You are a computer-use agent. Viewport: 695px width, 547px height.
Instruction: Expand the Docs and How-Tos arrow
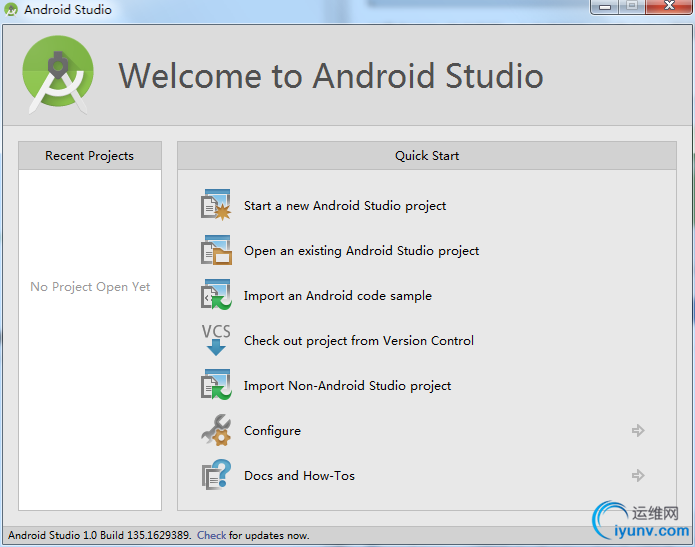click(x=638, y=476)
